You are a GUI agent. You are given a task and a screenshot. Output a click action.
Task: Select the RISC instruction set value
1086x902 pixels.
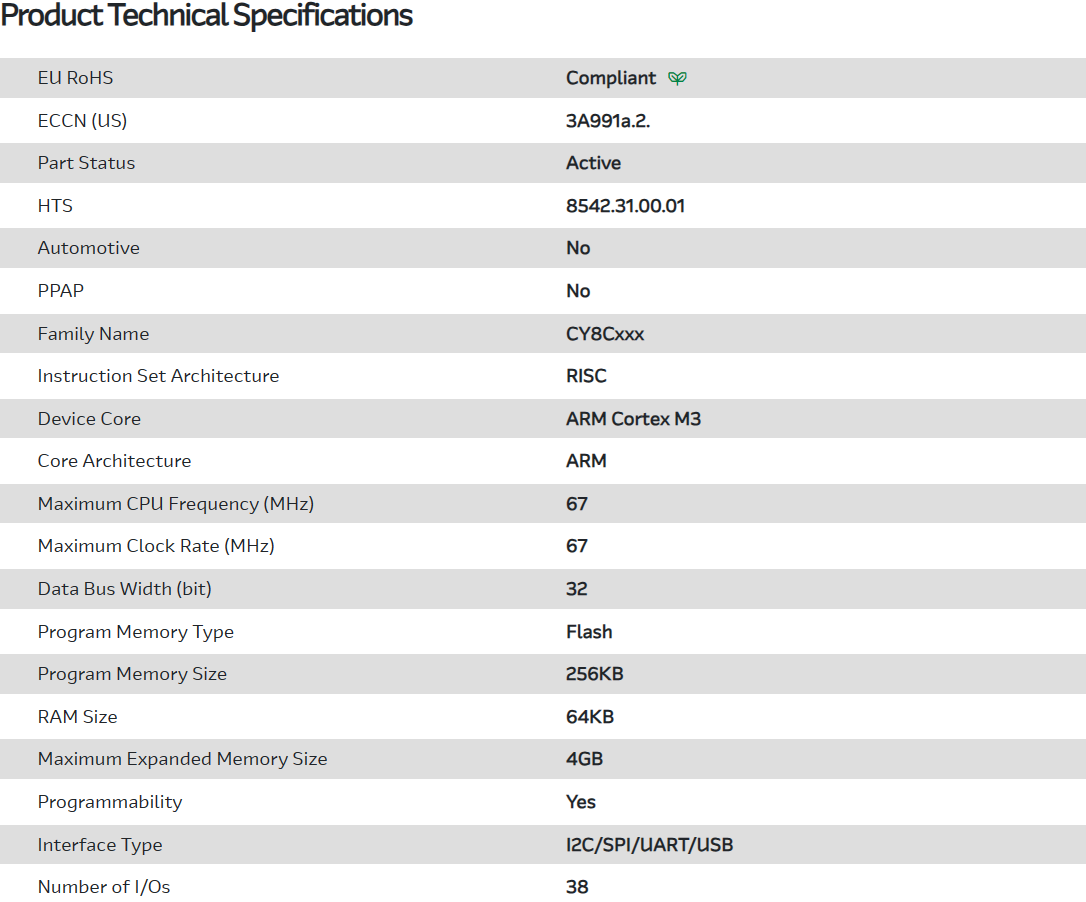point(586,376)
